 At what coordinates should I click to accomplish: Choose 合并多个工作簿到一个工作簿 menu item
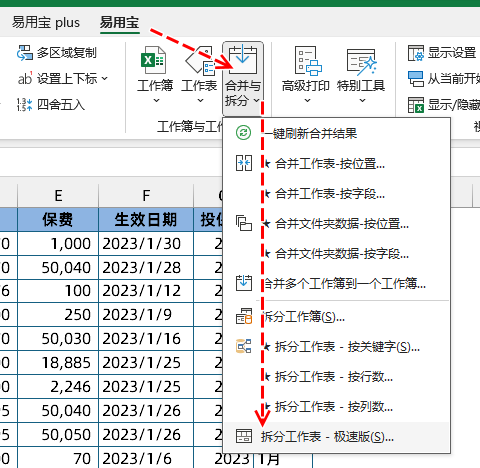coord(337,284)
